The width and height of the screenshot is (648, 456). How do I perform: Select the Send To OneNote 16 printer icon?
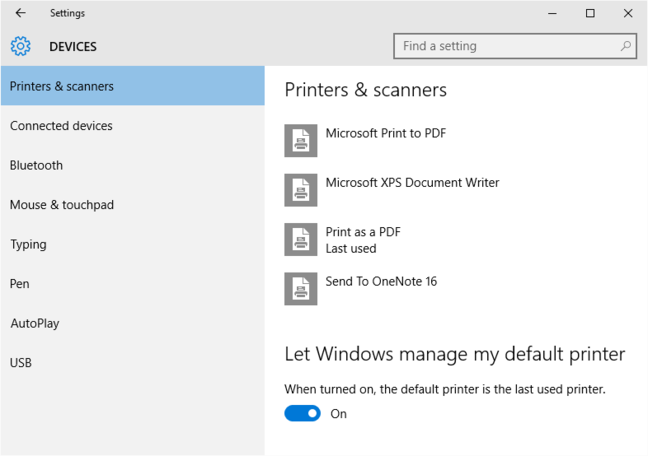301,289
